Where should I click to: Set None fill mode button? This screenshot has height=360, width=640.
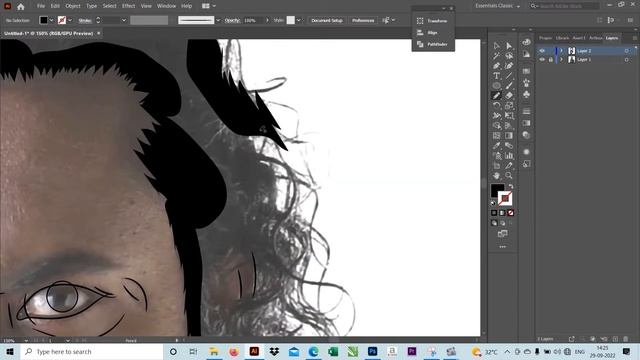click(x=511, y=213)
